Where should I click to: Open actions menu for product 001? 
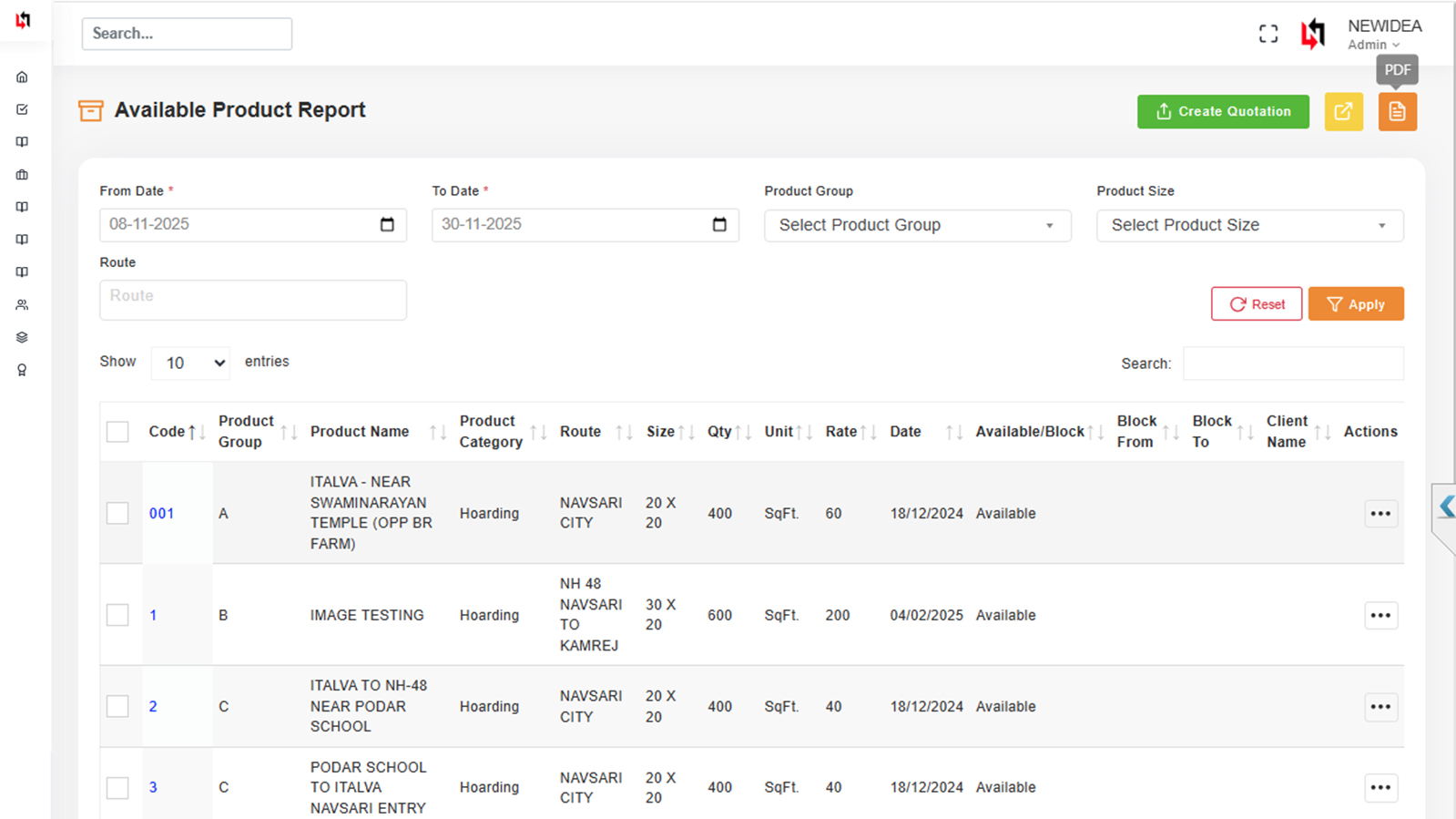point(1380,514)
